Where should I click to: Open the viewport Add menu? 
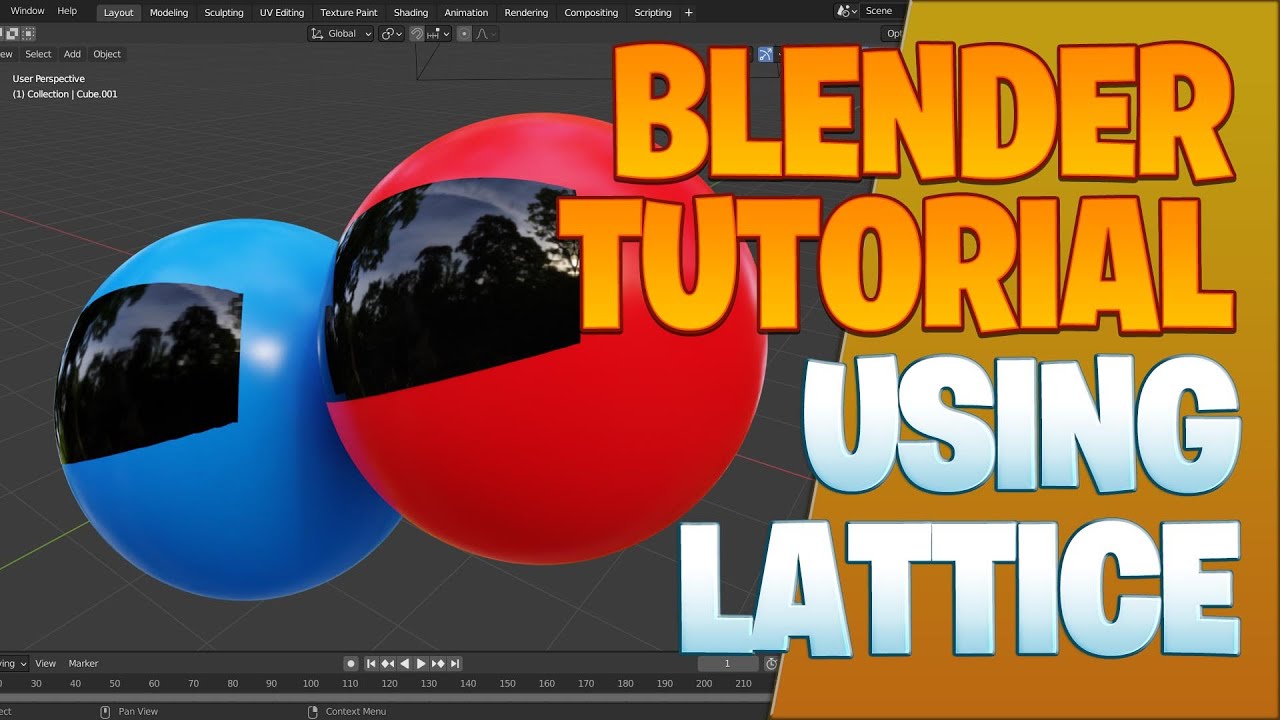coord(72,54)
